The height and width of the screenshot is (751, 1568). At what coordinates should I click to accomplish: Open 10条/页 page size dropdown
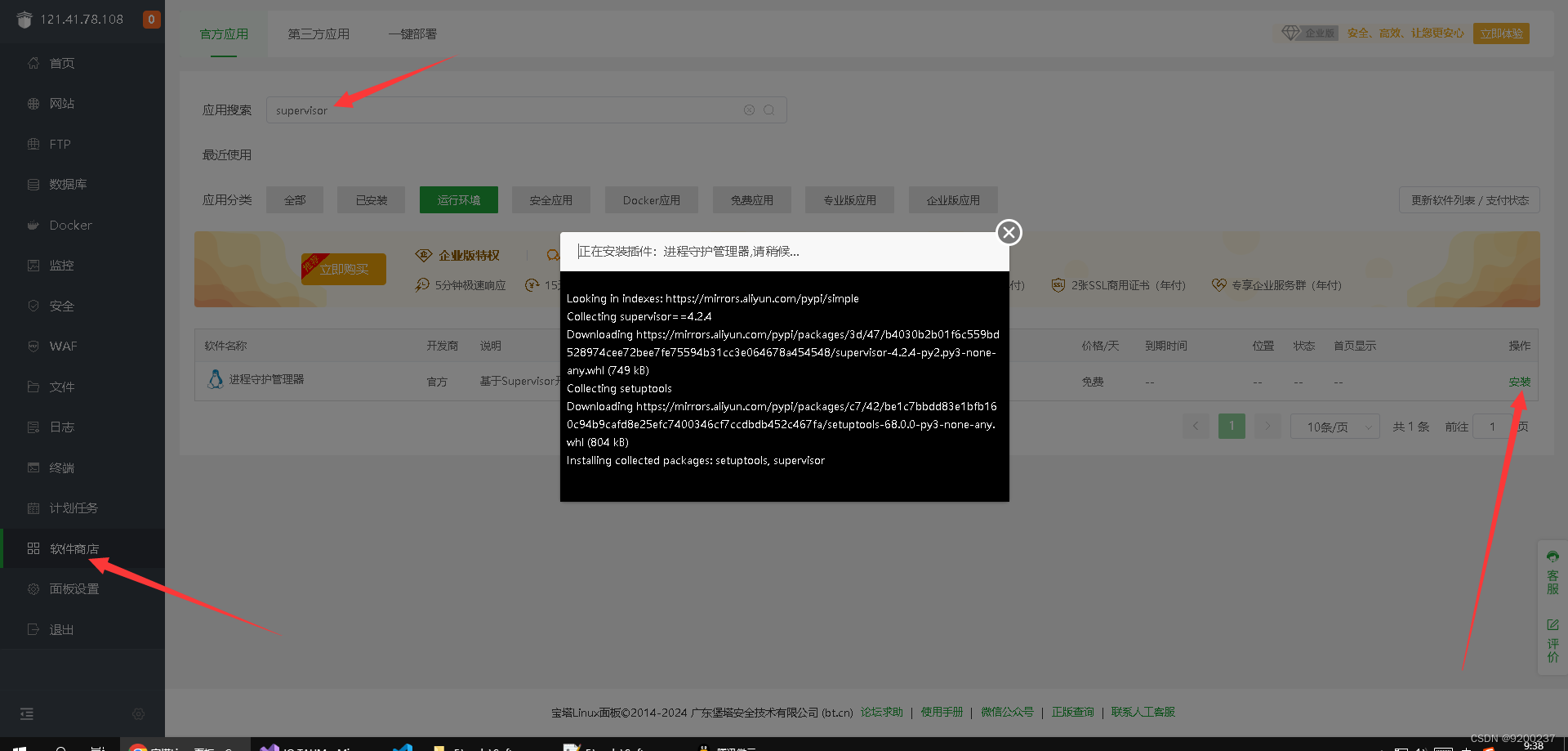point(1335,427)
